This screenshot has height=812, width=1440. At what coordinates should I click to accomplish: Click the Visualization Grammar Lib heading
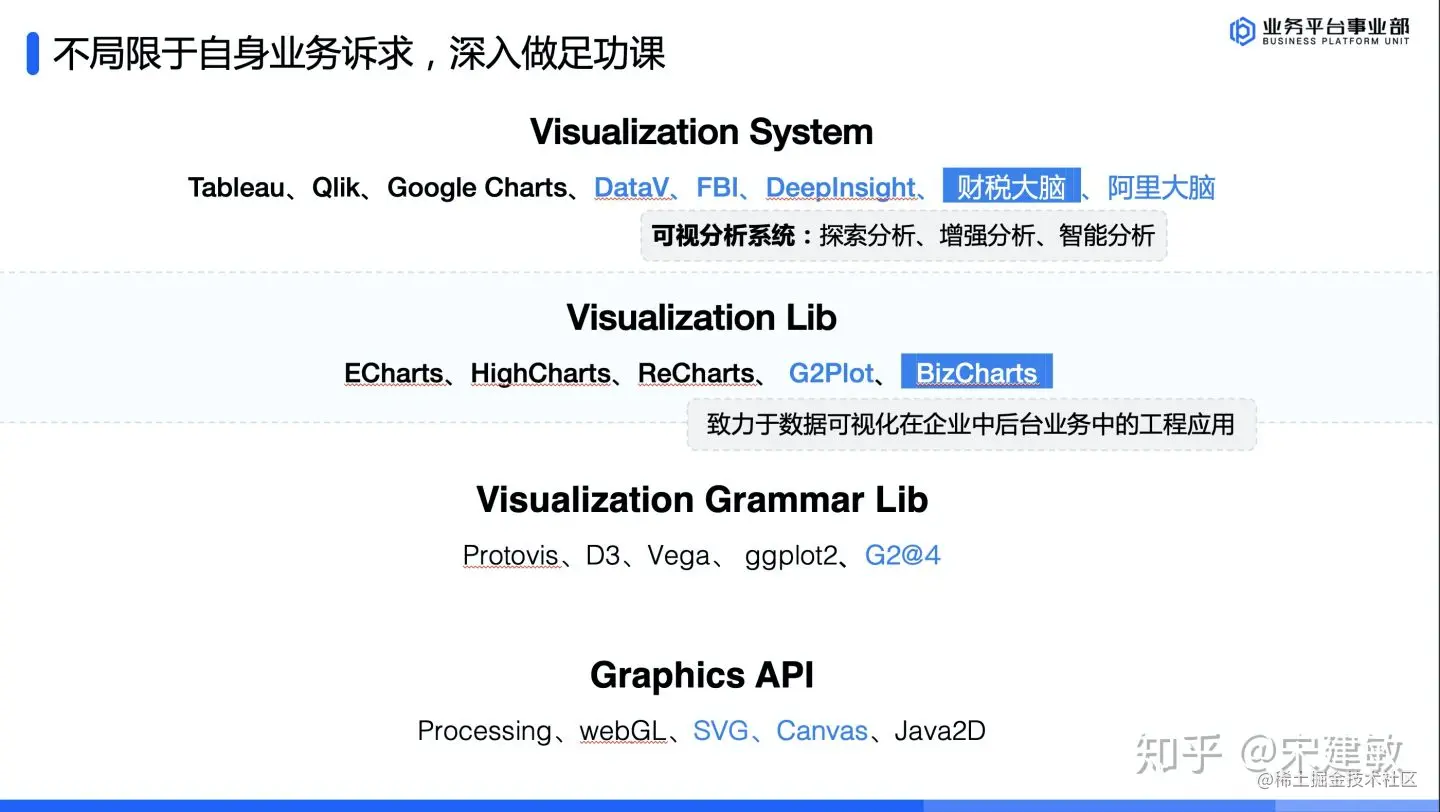(702, 499)
